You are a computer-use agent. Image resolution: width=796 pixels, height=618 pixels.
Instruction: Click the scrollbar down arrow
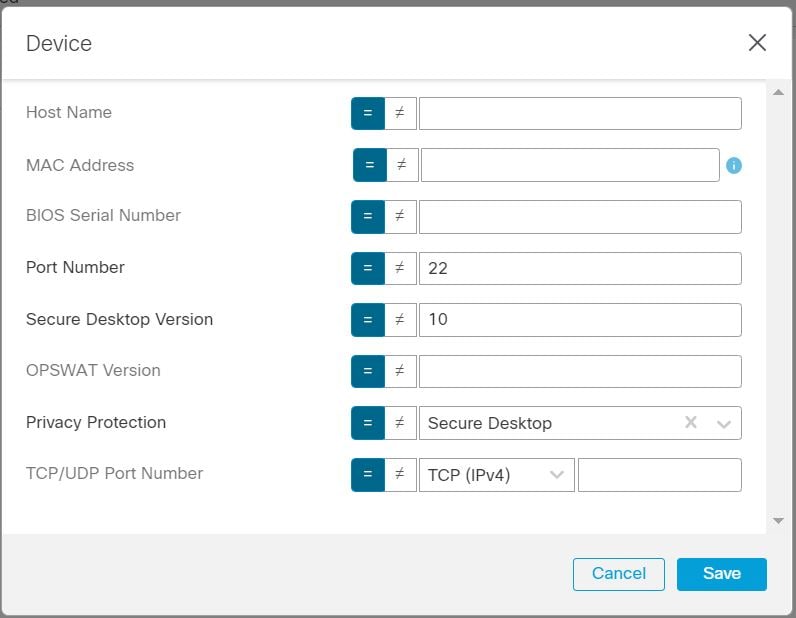click(778, 521)
